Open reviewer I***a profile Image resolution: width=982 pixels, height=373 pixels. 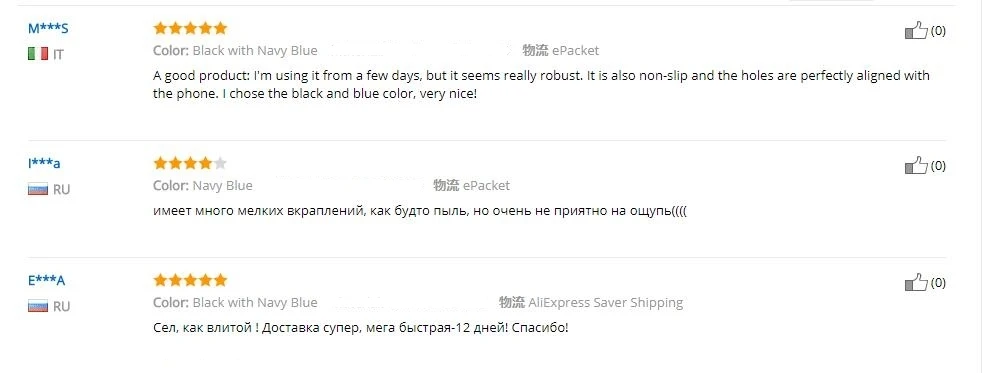(44, 164)
